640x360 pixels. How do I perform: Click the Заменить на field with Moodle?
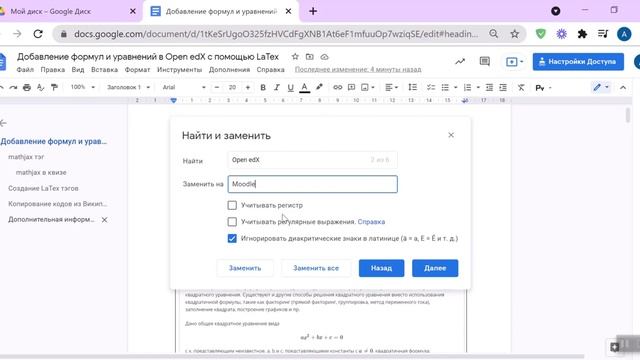pos(312,184)
